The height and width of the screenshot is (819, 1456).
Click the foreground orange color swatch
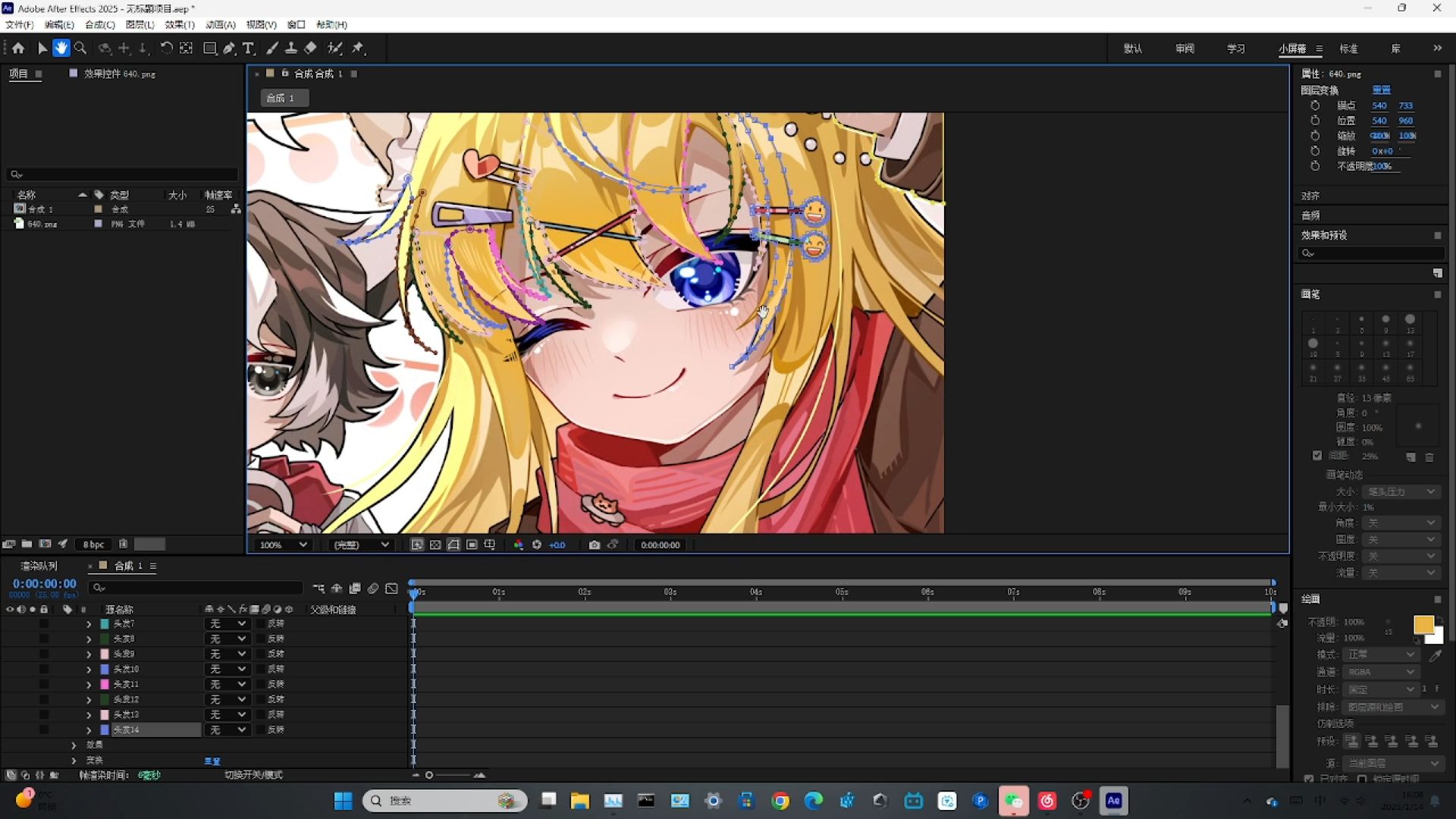coord(1423,625)
